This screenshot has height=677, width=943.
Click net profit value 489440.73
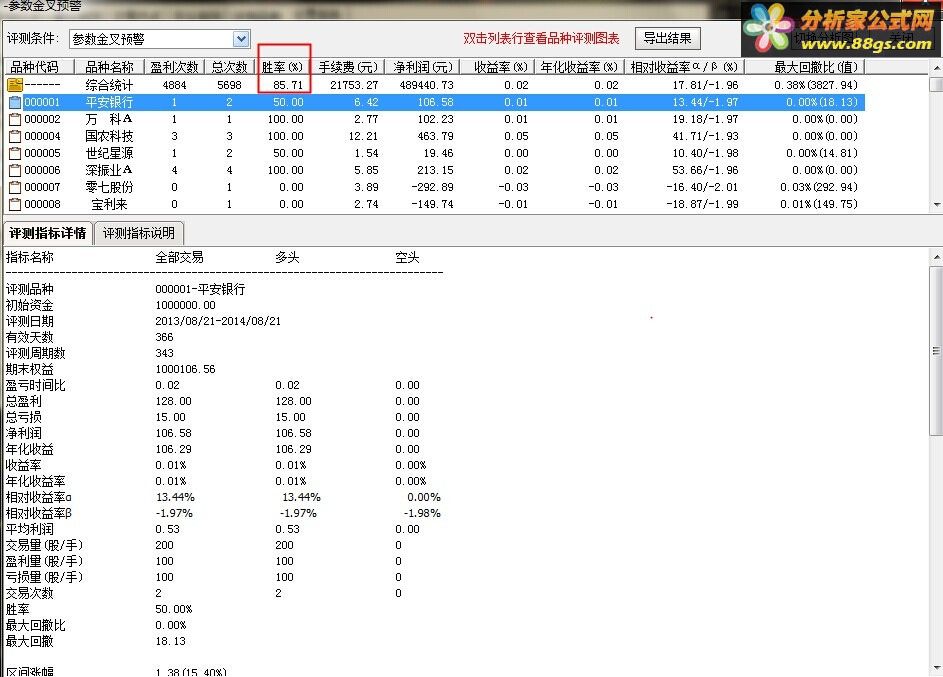click(x=426, y=85)
